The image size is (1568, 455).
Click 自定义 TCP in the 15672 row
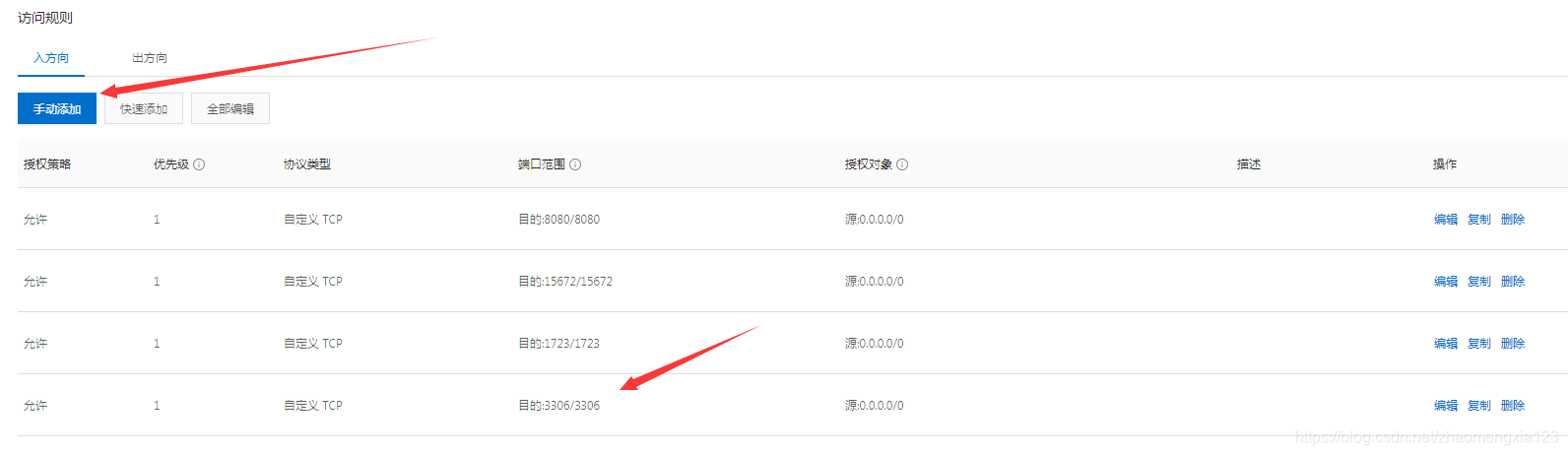pos(313,282)
